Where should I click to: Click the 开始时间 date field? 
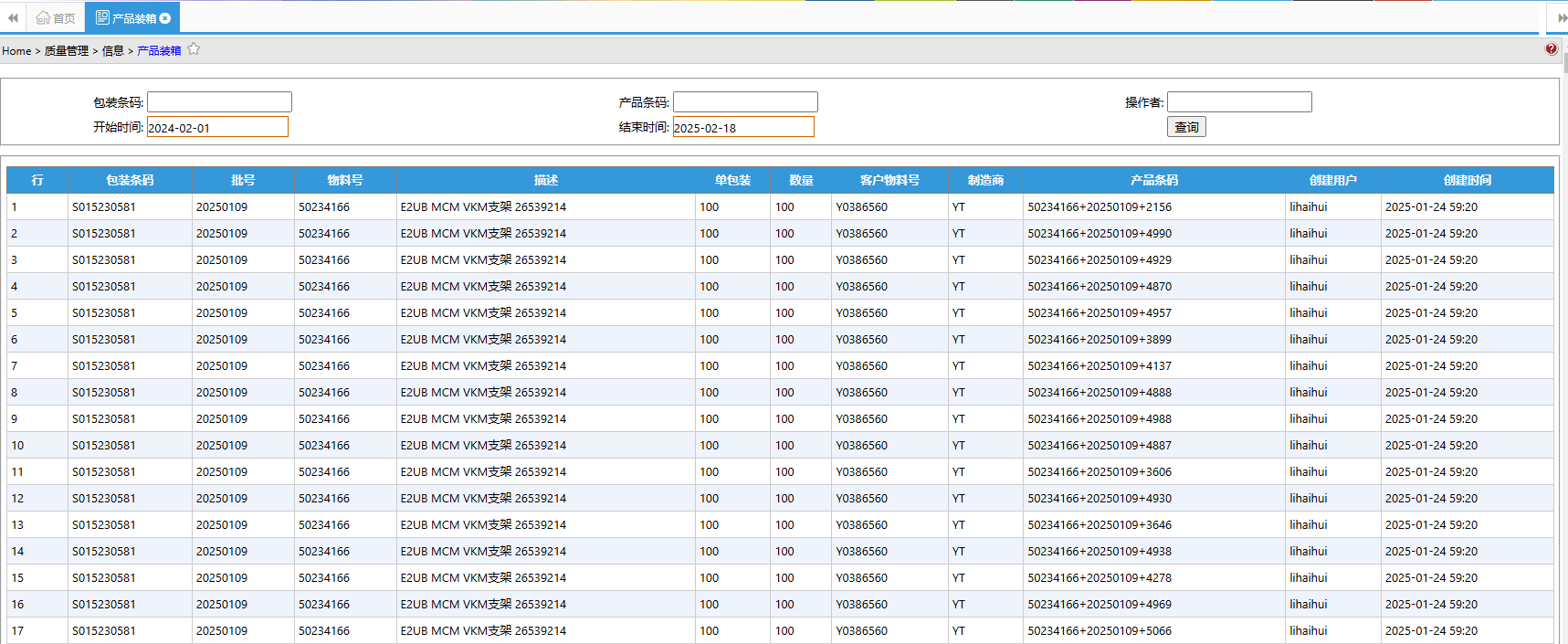point(217,127)
